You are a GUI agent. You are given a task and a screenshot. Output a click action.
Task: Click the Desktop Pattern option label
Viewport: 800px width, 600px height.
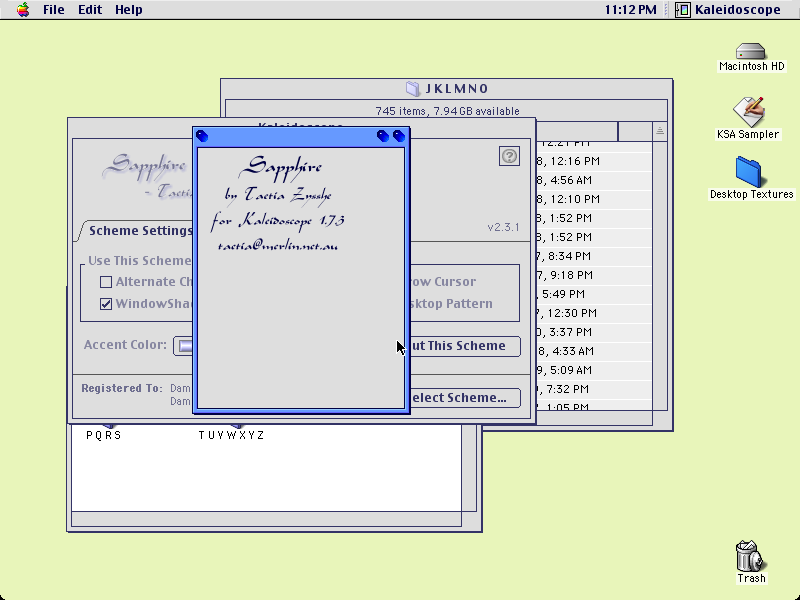click(x=451, y=304)
